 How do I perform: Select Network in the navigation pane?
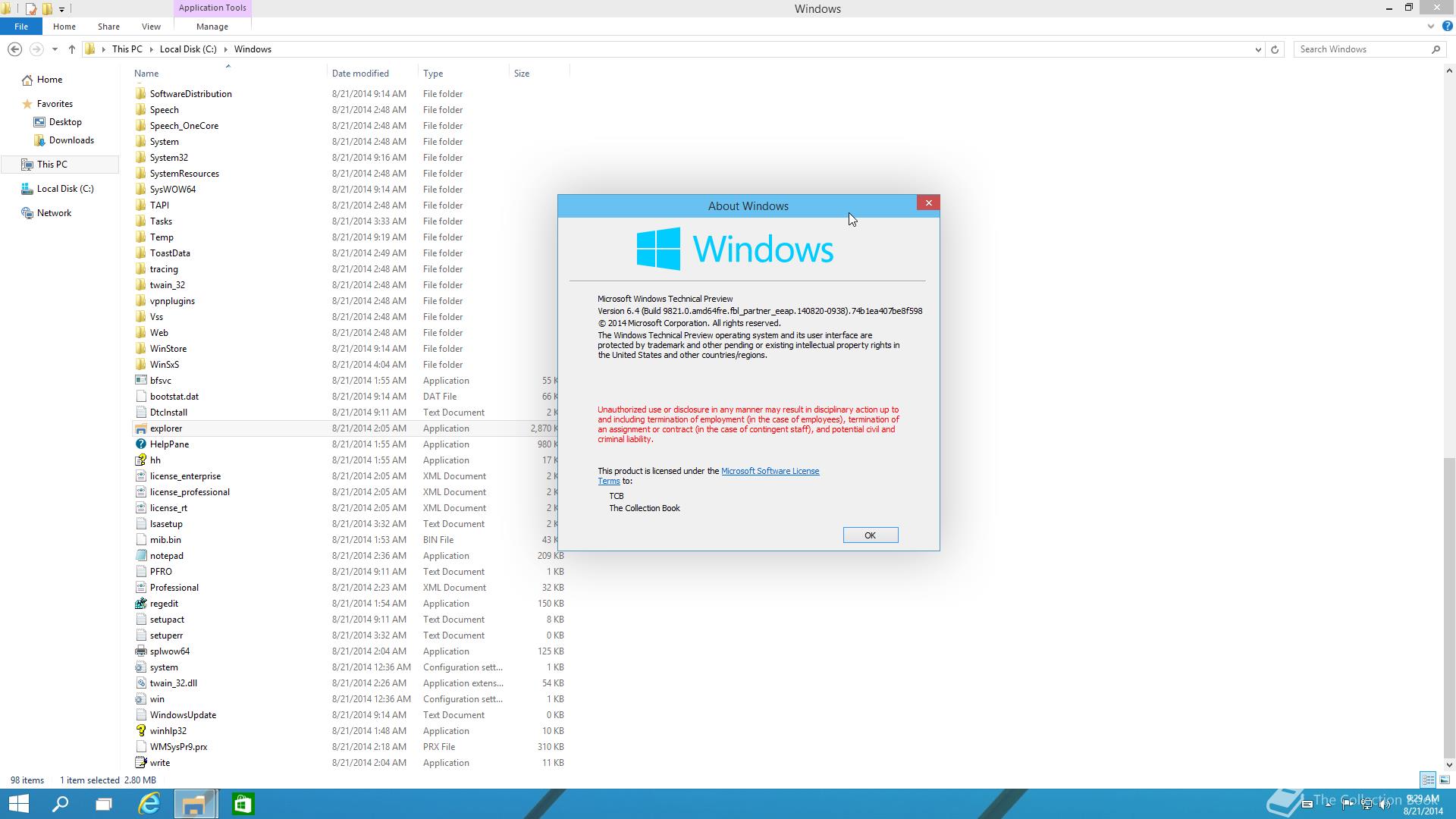[x=54, y=213]
